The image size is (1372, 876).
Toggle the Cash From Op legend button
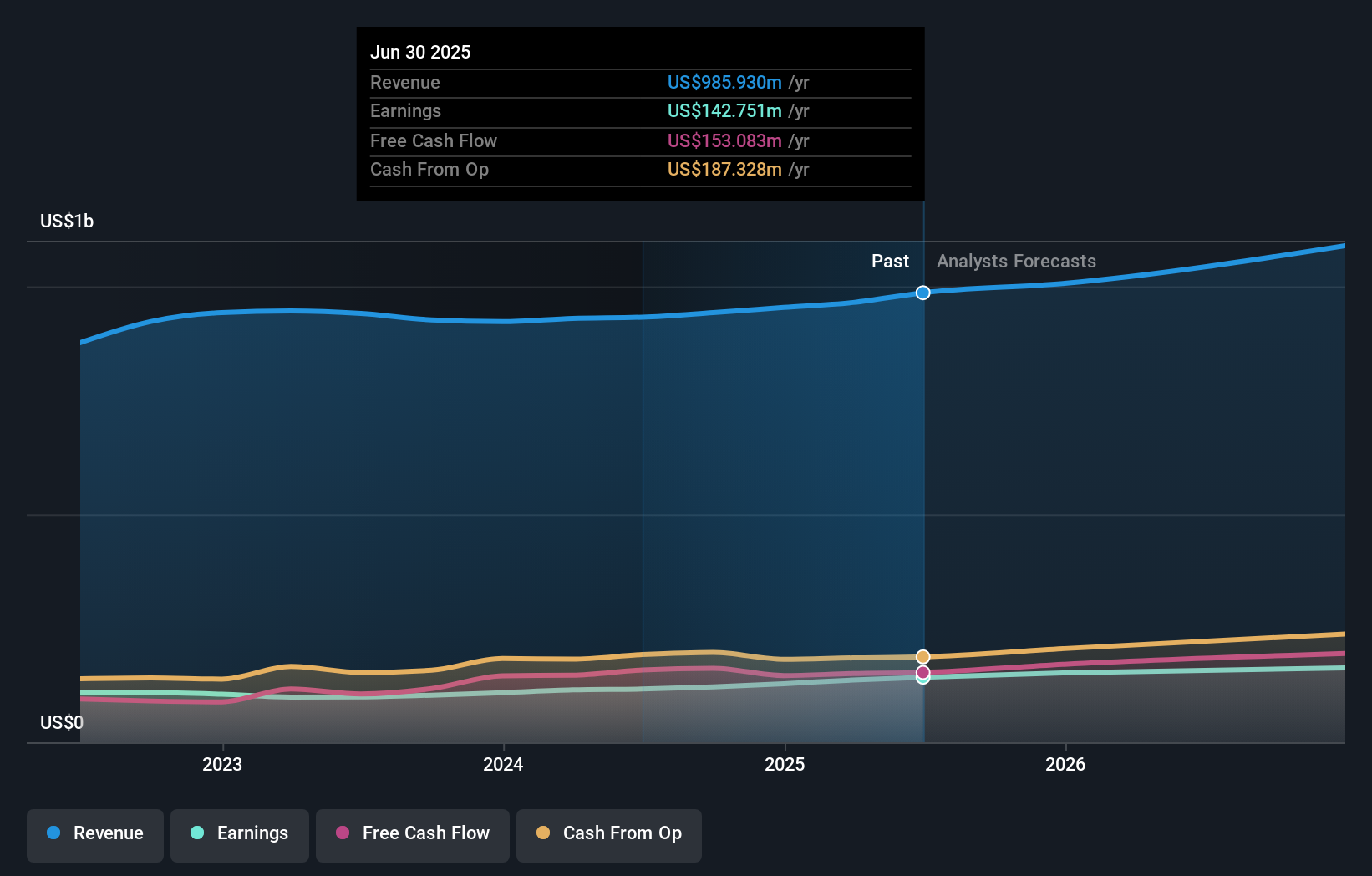[x=609, y=835]
